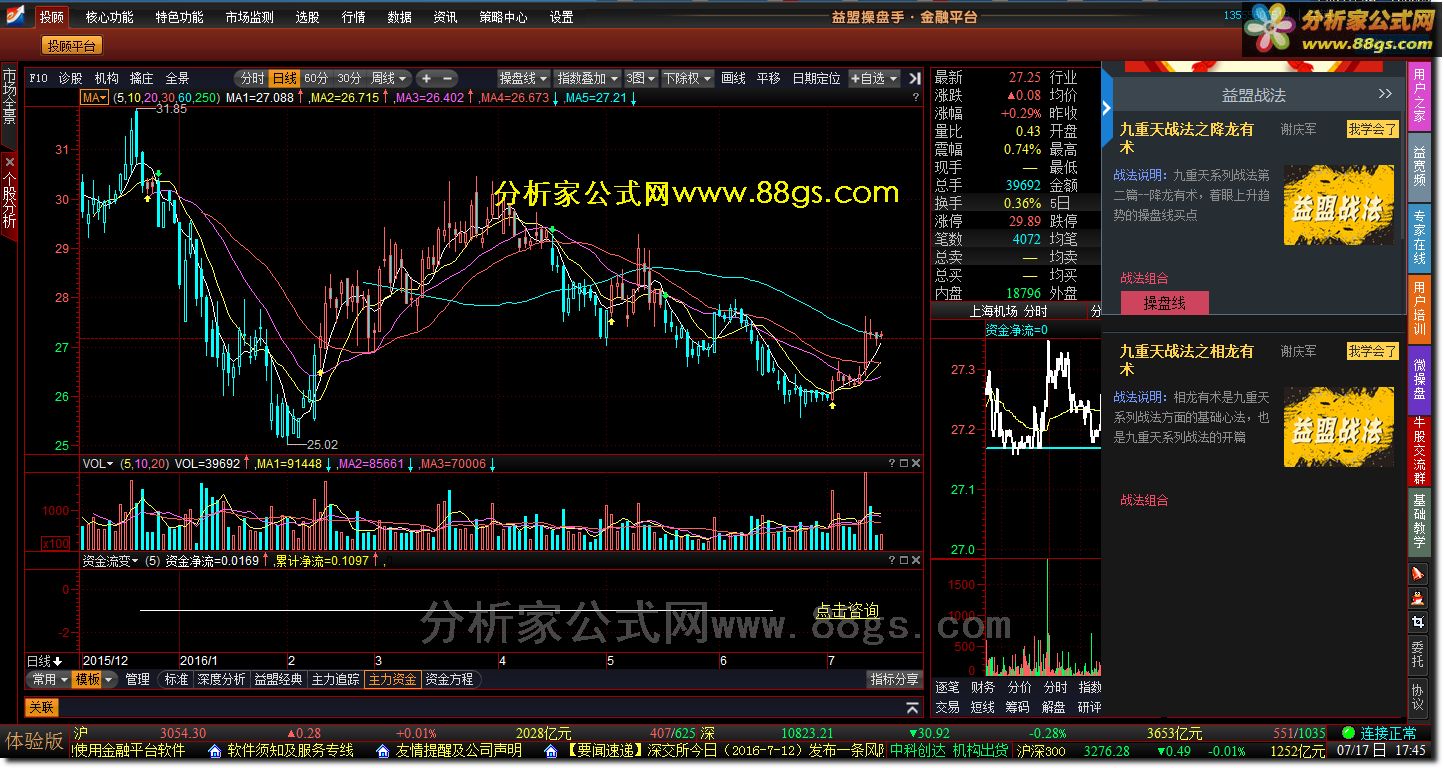Collapse the side panel with the blue arrow handle

pyautogui.click(x=1107, y=108)
